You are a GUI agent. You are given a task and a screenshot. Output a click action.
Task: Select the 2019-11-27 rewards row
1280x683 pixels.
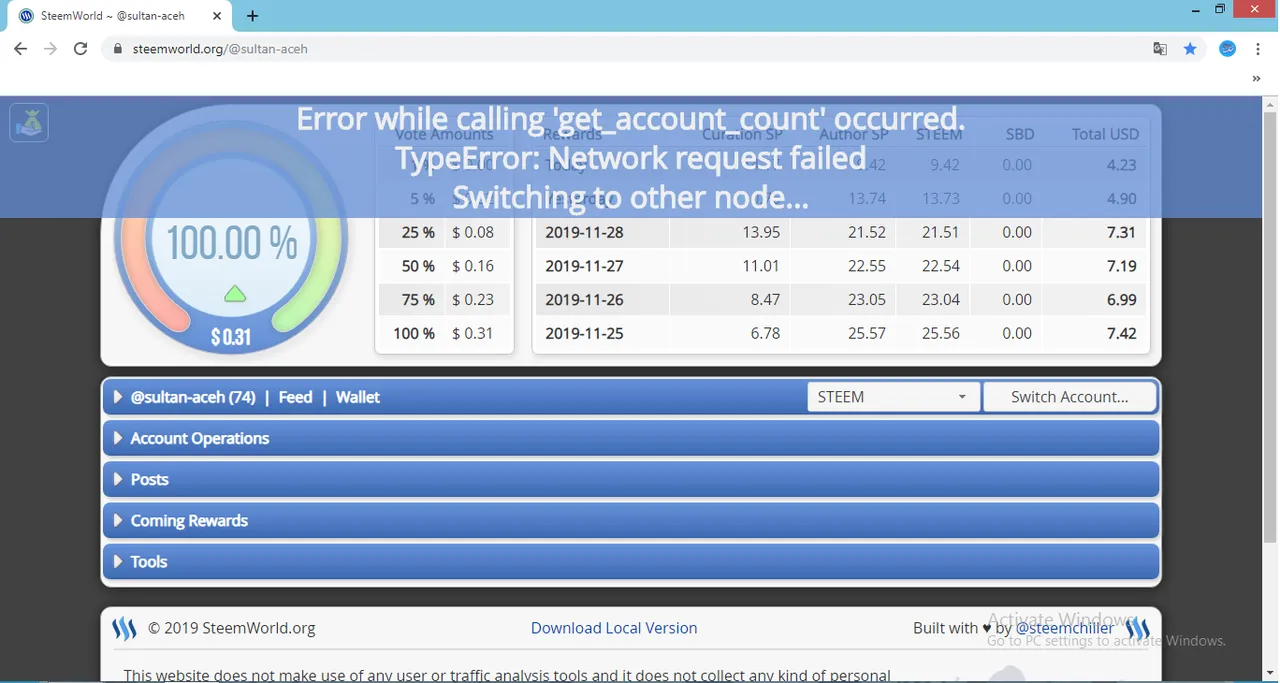coord(840,266)
